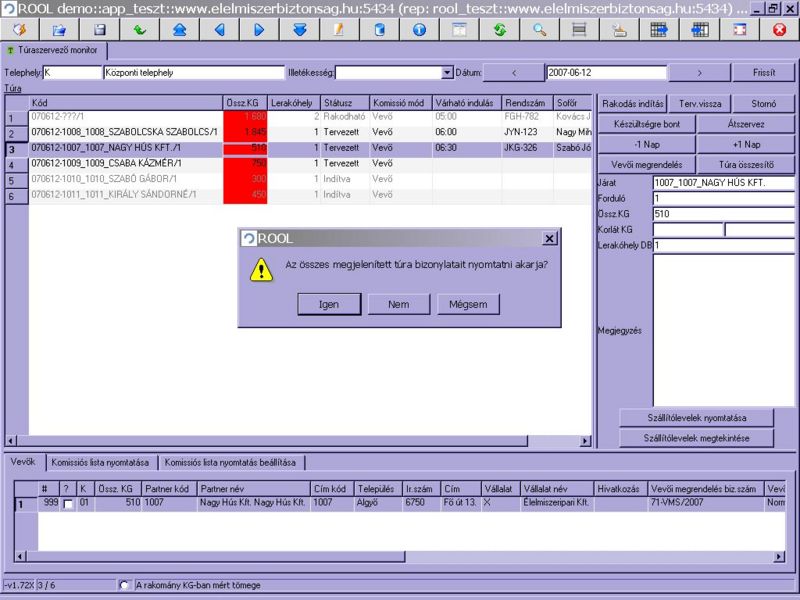Click the red Össz.KG cell for row 2

pos(246,132)
